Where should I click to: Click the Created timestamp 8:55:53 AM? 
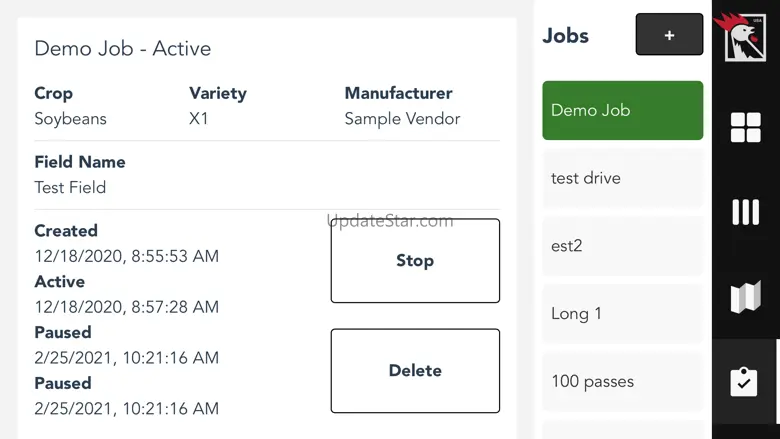click(126, 256)
